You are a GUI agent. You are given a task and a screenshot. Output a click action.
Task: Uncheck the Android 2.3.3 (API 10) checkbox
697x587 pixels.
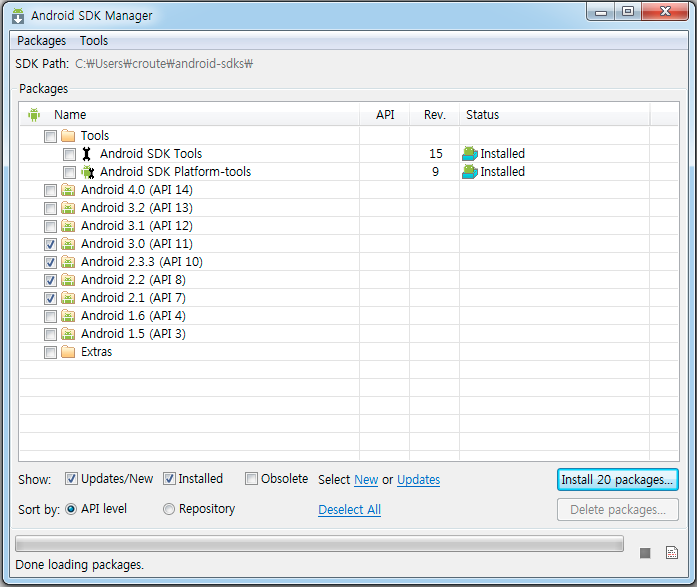coord(50,262)
